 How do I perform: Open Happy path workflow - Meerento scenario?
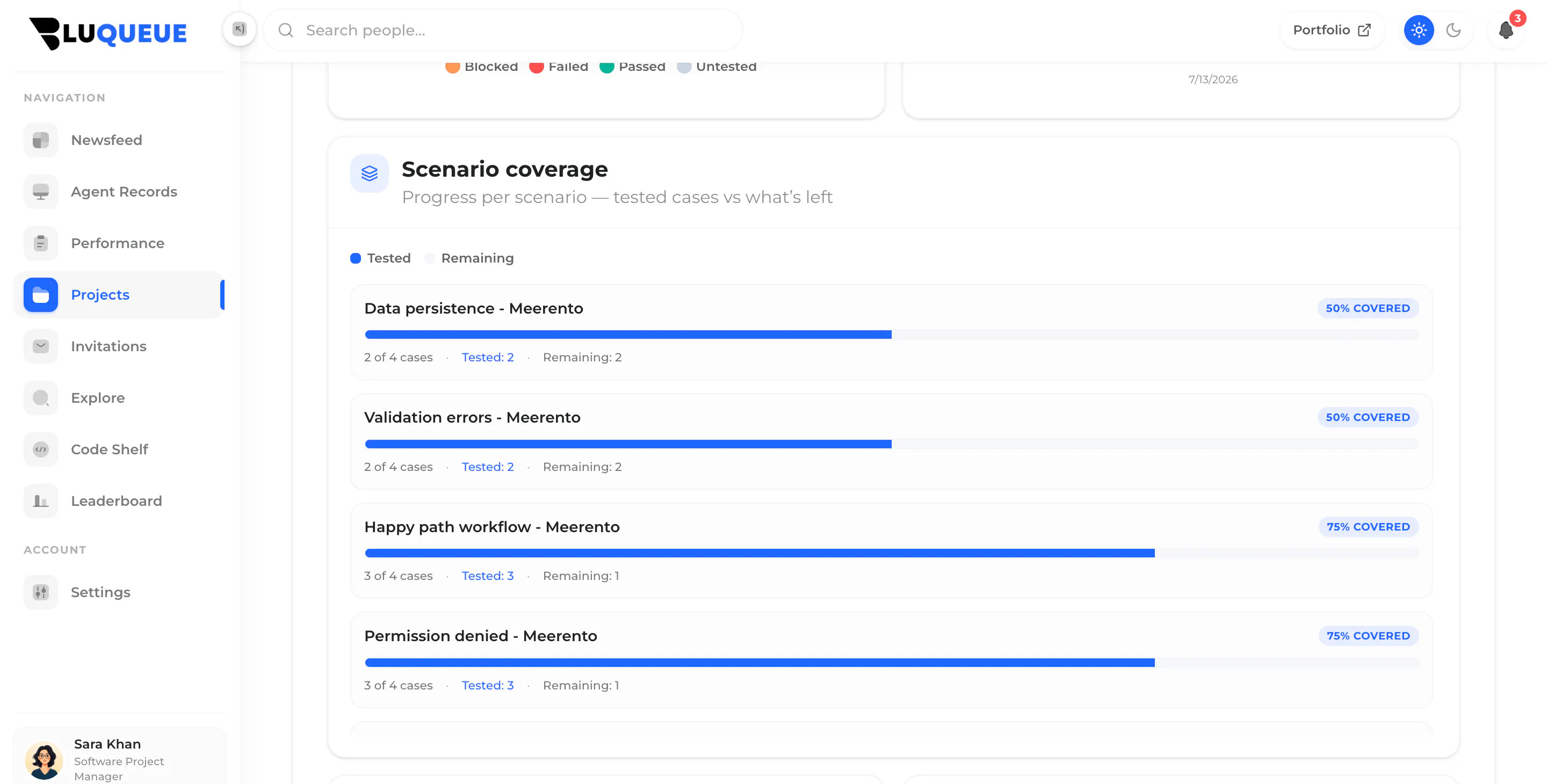click(492, 526)
